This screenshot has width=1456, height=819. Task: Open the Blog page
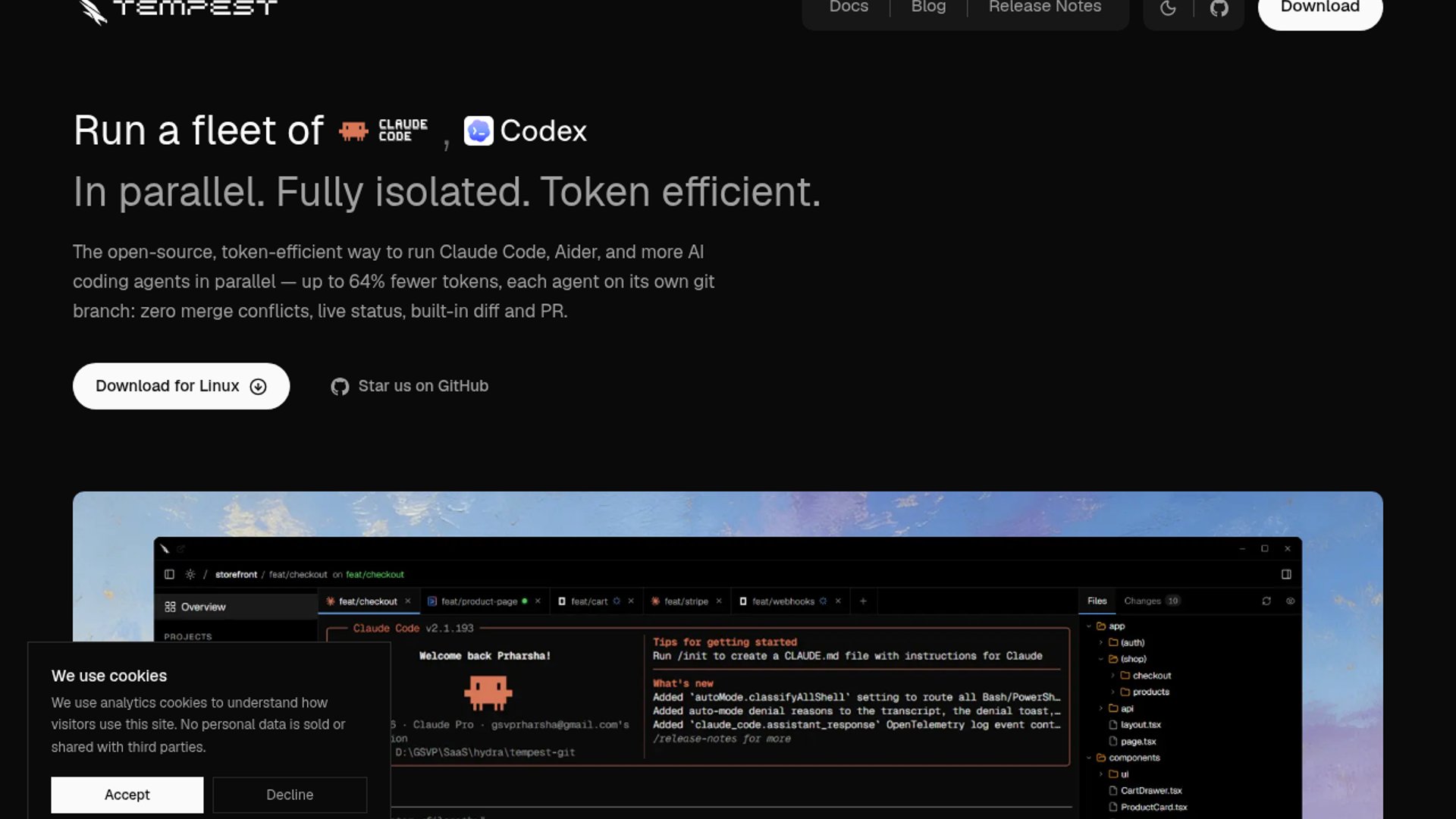click(x=928, y=7)
